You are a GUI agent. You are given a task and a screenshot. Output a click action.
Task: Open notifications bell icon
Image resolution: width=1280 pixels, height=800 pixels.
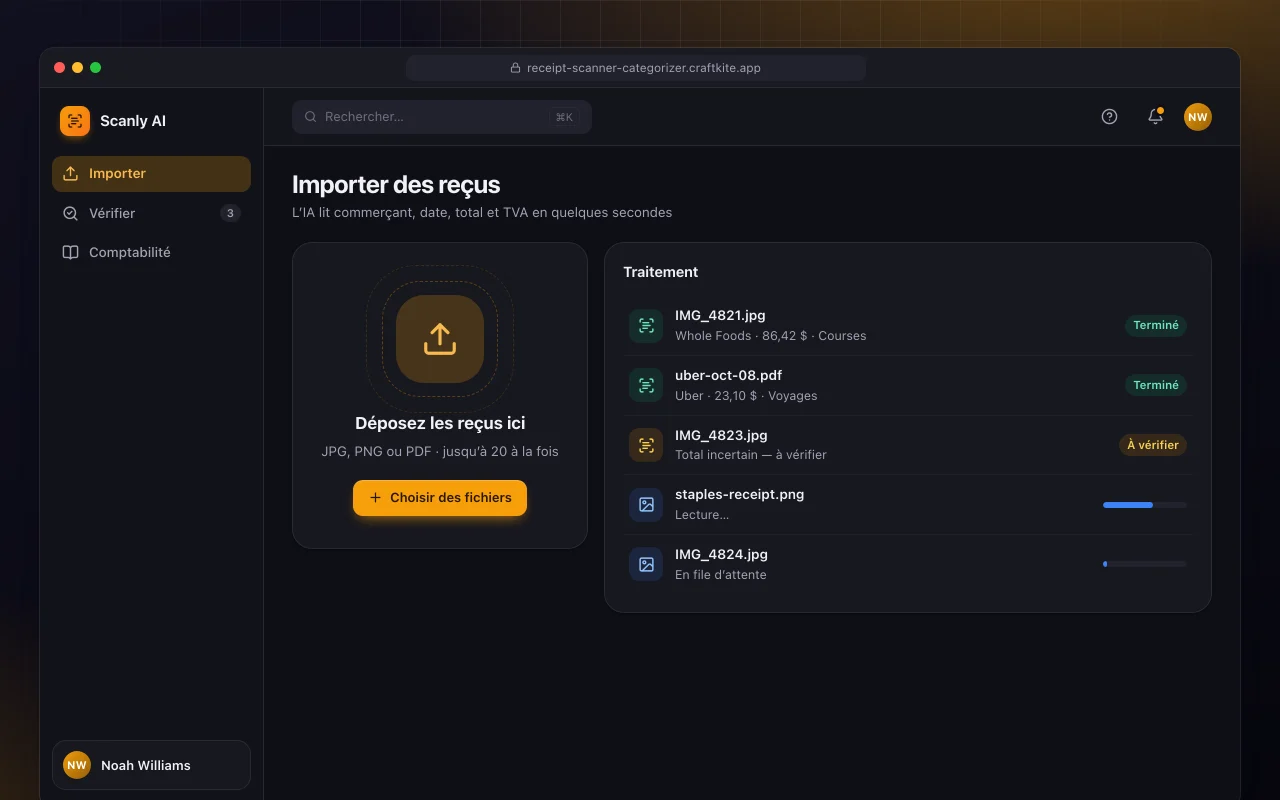1155,117
